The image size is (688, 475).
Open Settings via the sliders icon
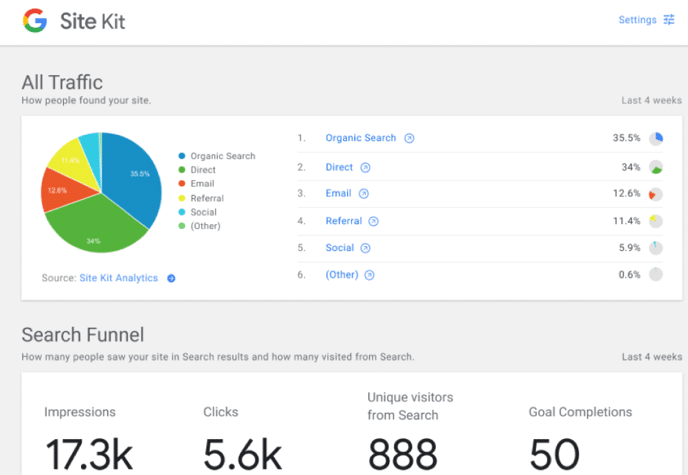(x=669, y=20)
